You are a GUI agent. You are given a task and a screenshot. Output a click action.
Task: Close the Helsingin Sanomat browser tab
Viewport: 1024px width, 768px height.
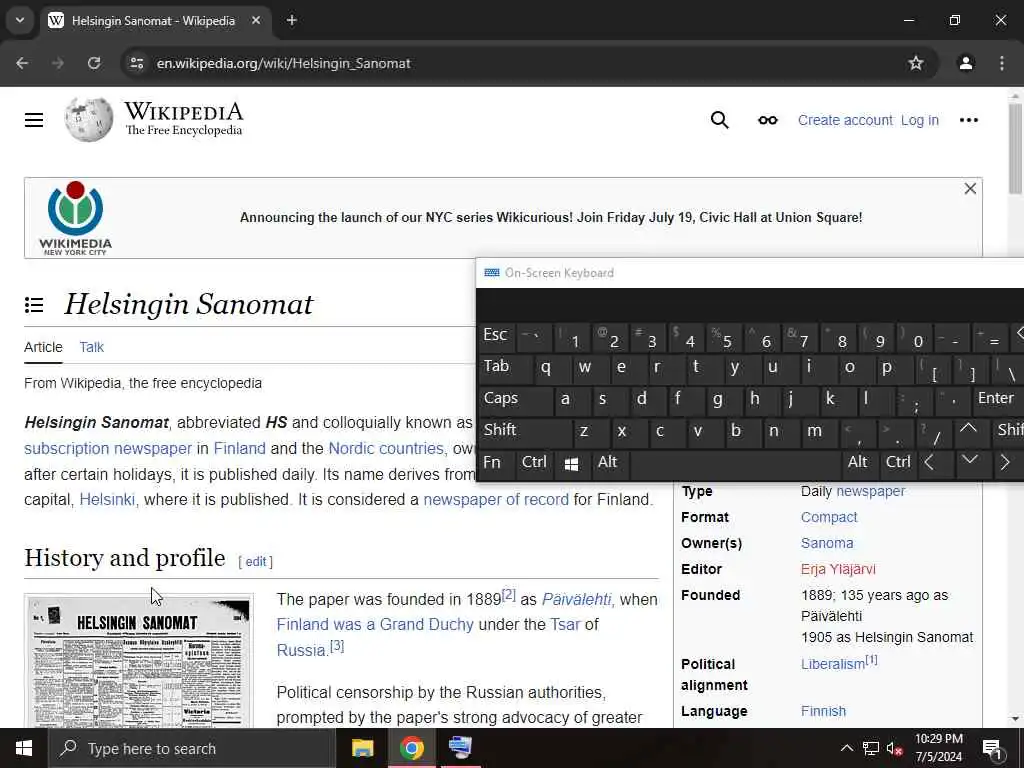click(256, 21)
